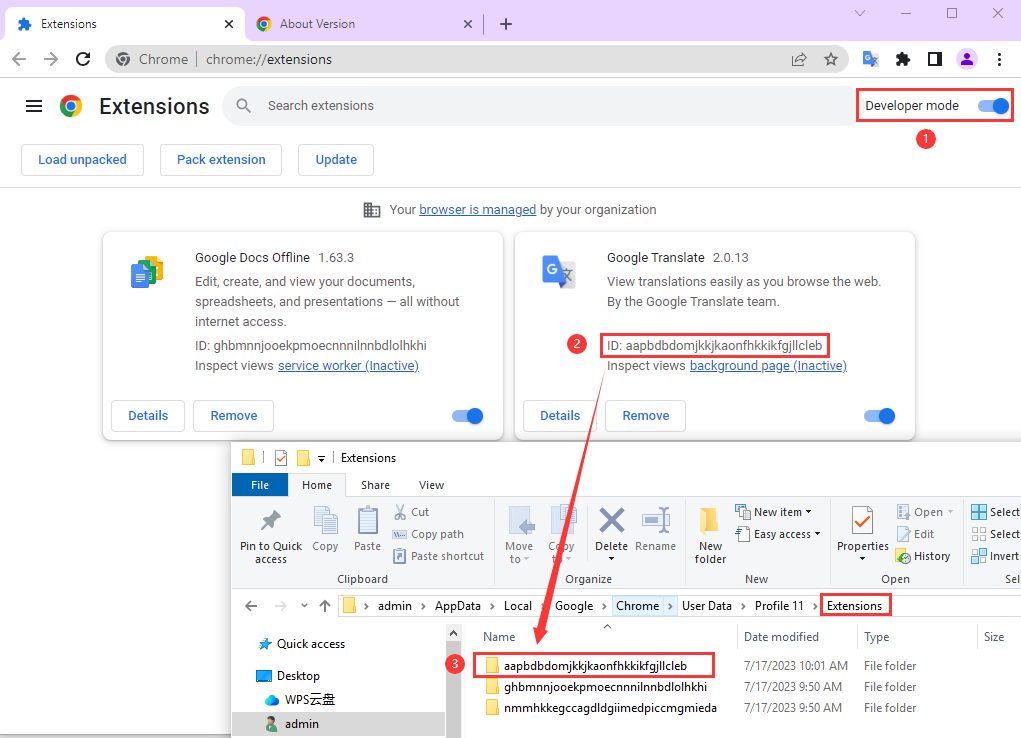Click Pin to Quick access in Explorer

[271, 535]
